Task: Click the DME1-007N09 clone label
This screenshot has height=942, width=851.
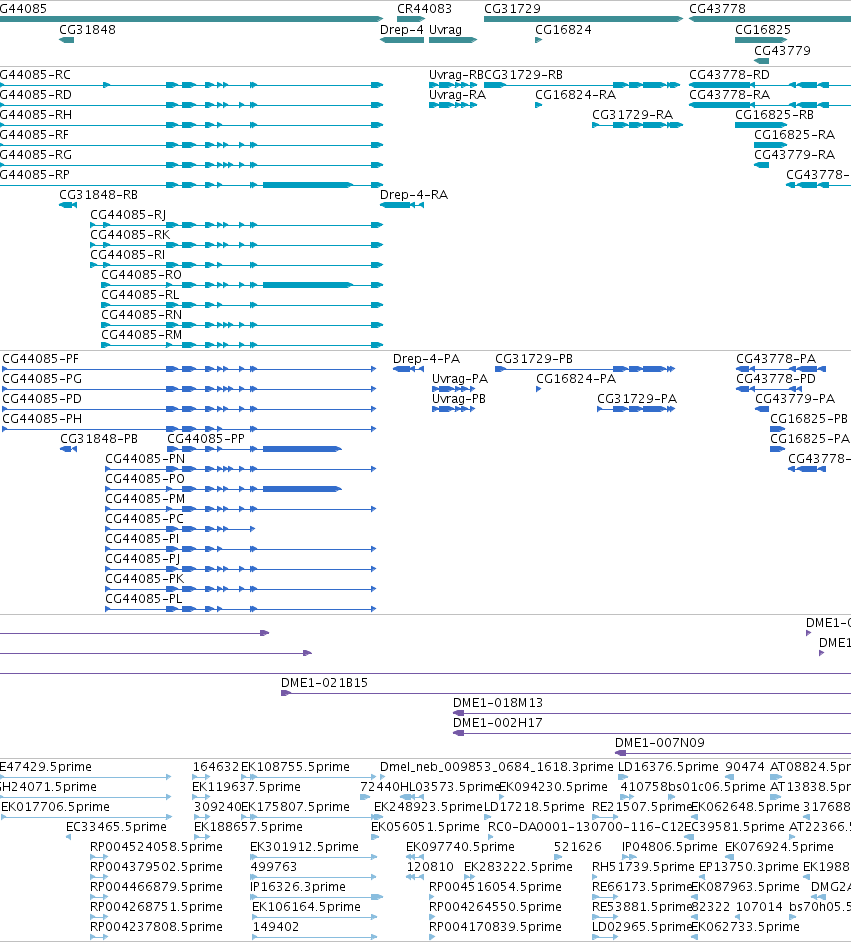Action: pyautogui.click(x=660, y=743)
